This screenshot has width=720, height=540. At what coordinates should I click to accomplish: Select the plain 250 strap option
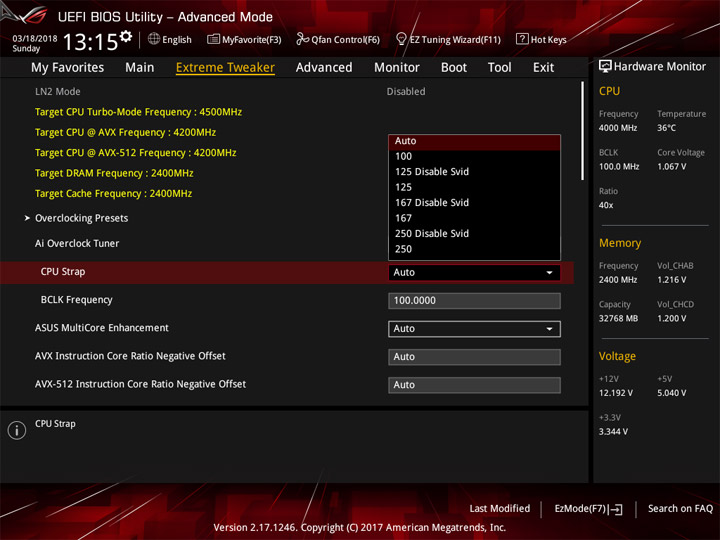tap(474, 249)
